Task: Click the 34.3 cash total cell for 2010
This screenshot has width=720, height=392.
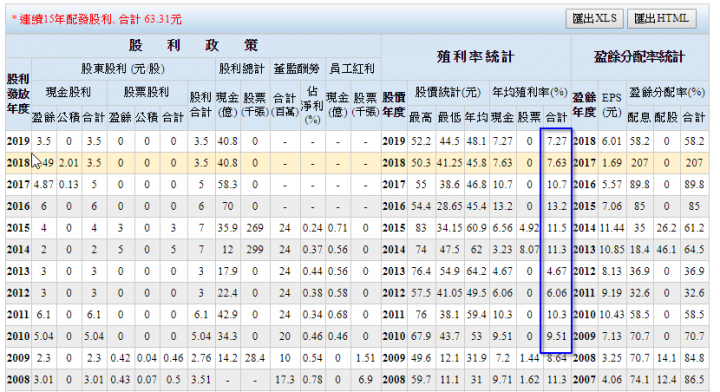Action: tap(228, 336)
